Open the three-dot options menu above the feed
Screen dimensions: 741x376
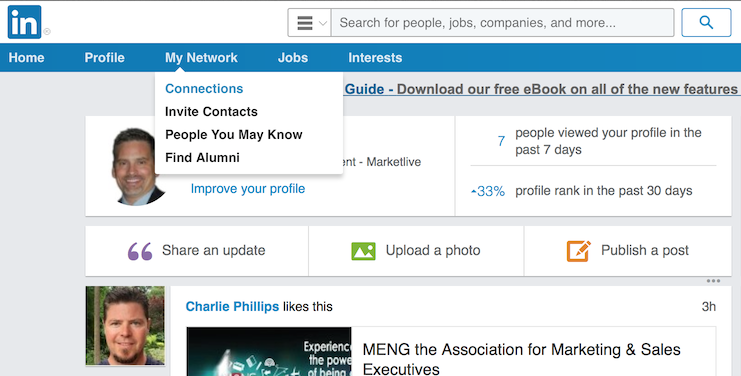point(713,281)
